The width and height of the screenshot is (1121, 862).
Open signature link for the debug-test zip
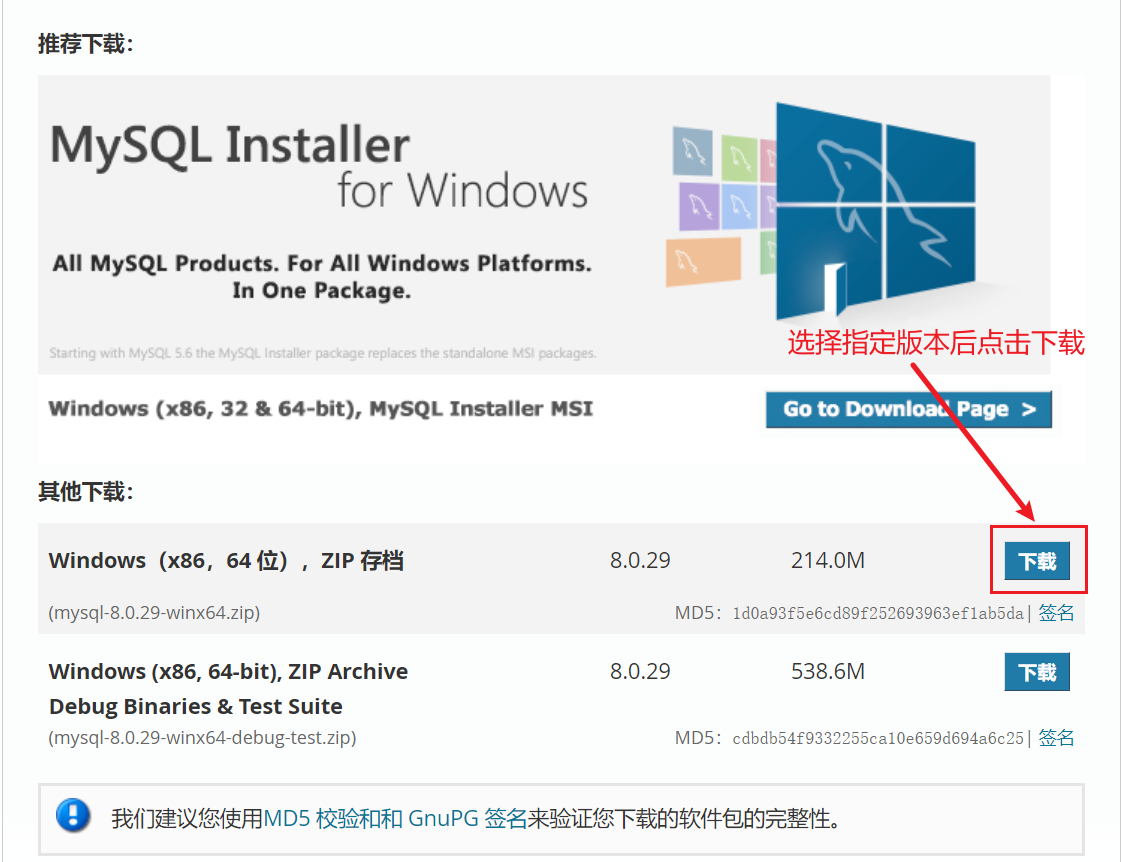pyautogui.click(x=1056, y=738)
